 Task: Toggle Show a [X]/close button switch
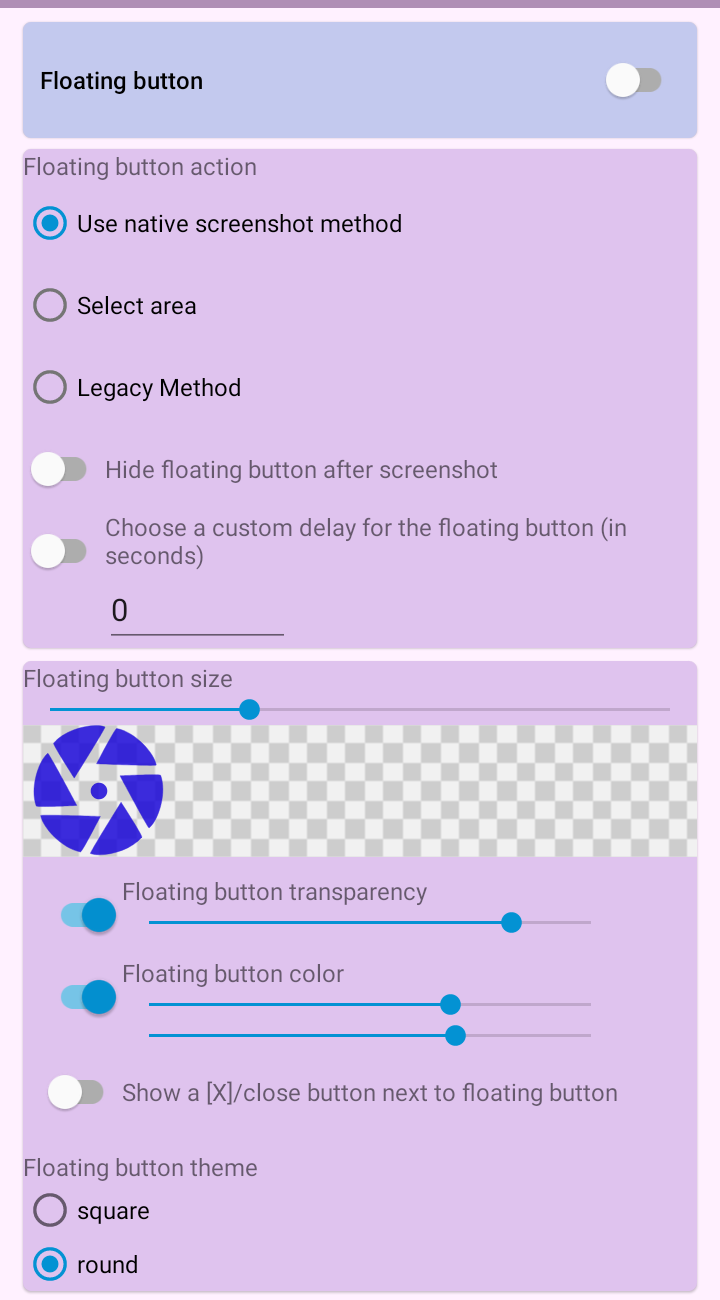(x=76, y=1093)
